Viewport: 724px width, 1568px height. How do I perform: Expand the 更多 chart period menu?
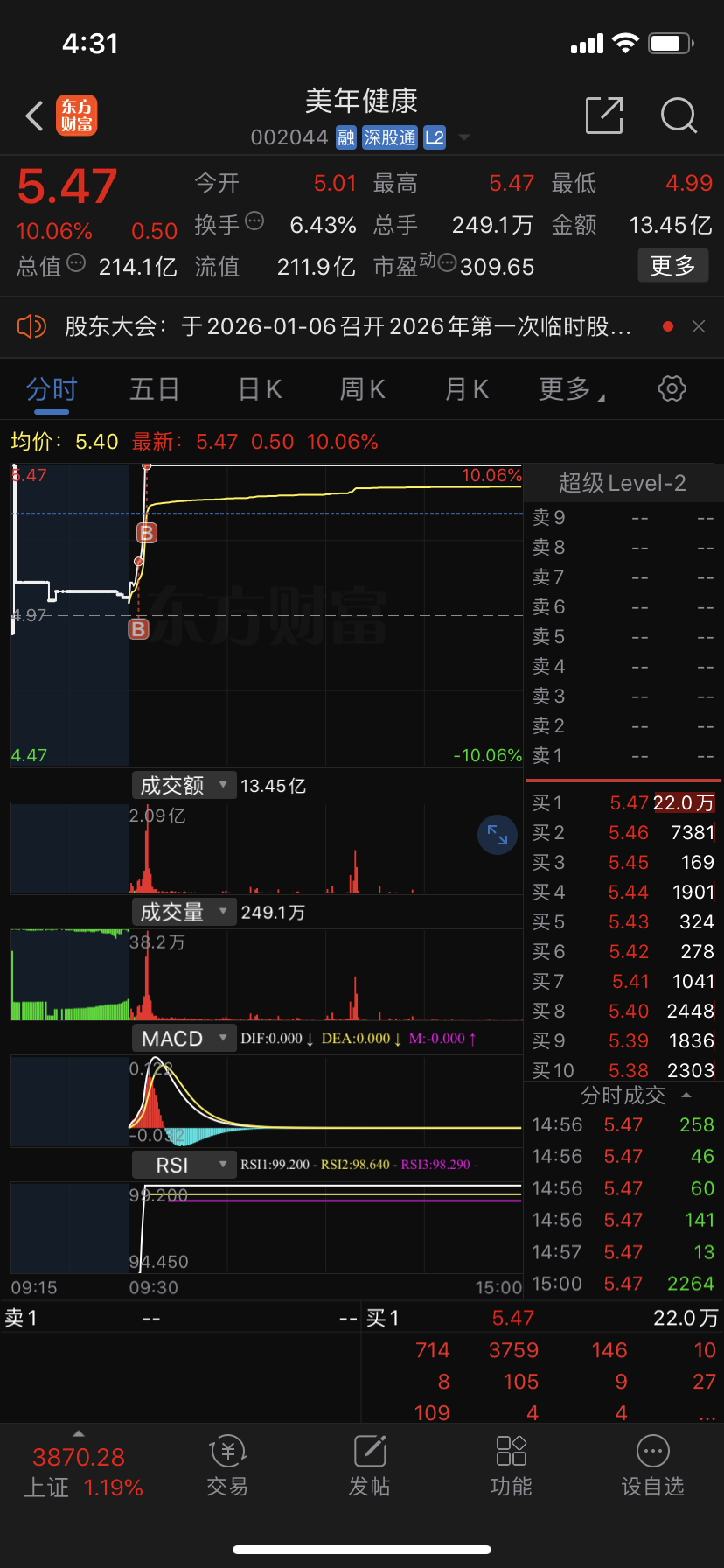pyautogui.click(x=571, y=389)
